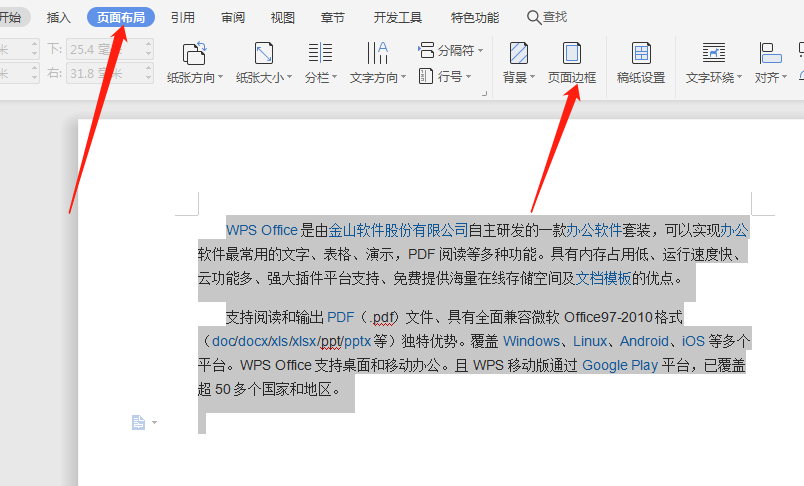The height and width of the screenshot is (486, 804).
Task: Click the 背景 background icon
Action: pos(519,53)
